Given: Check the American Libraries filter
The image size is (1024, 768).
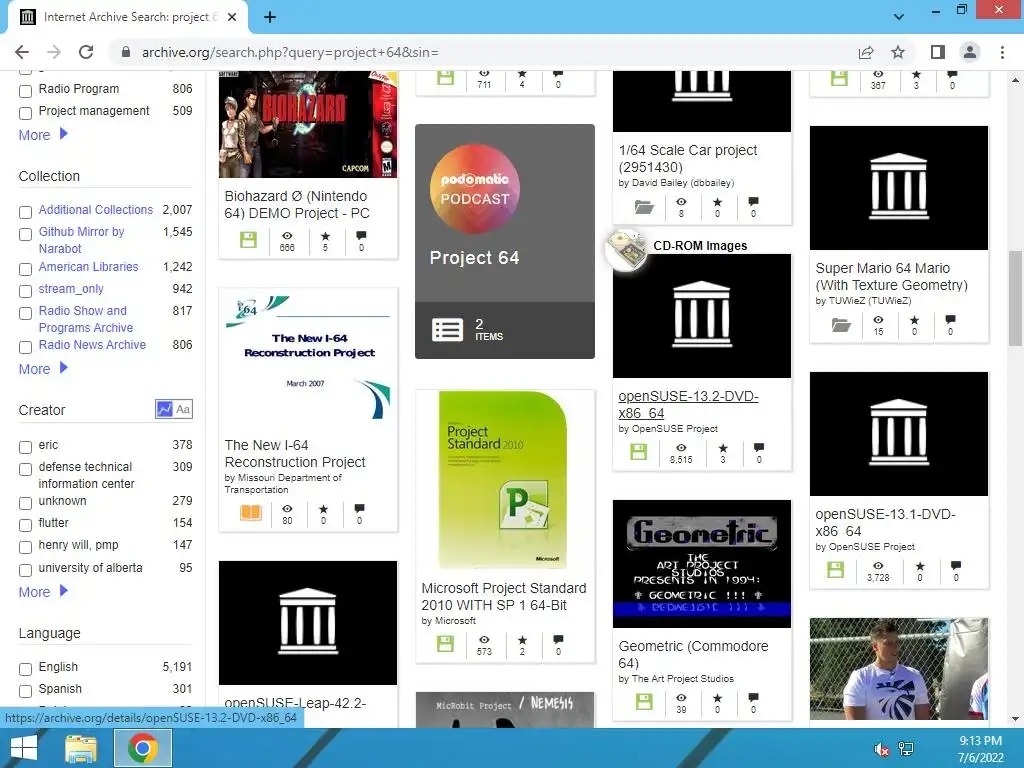Looking at the screenshot, I should coord(25,269).
